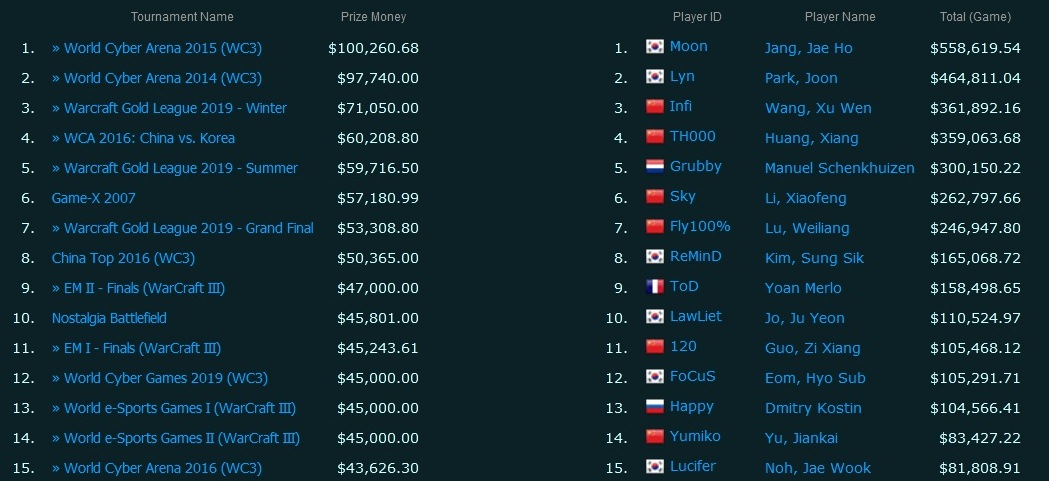The height and width of the screenshot is (481, 1049).
Task: Click the France flag beside ToD
Action: 654,286
